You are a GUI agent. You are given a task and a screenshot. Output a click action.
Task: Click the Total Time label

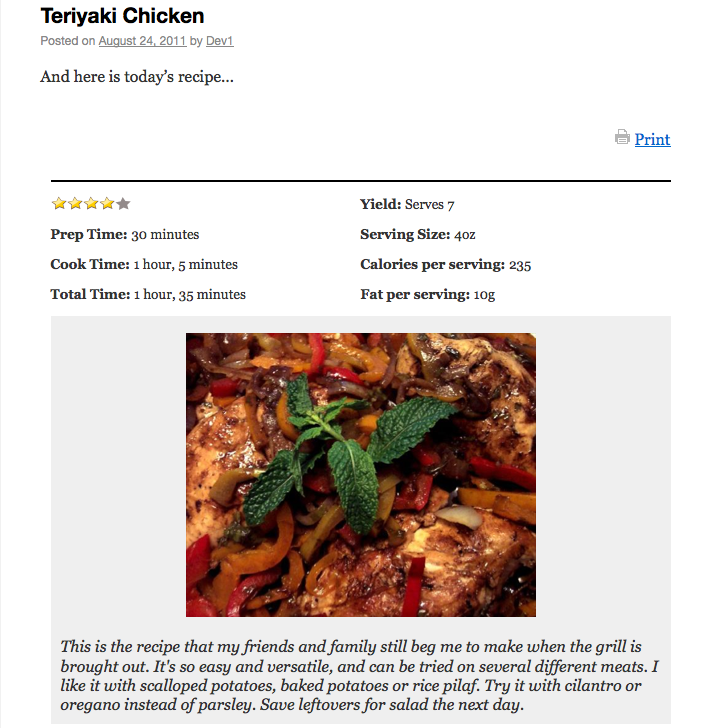(x=91, y=294)
